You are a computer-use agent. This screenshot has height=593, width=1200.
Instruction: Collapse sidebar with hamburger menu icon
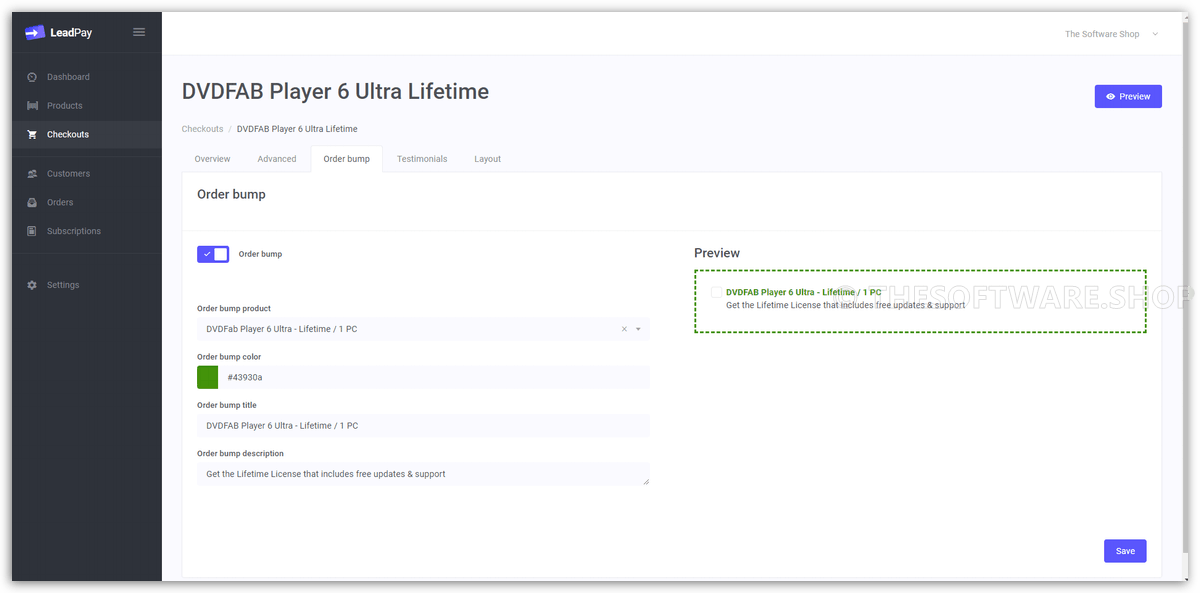[x=139, y=32]
